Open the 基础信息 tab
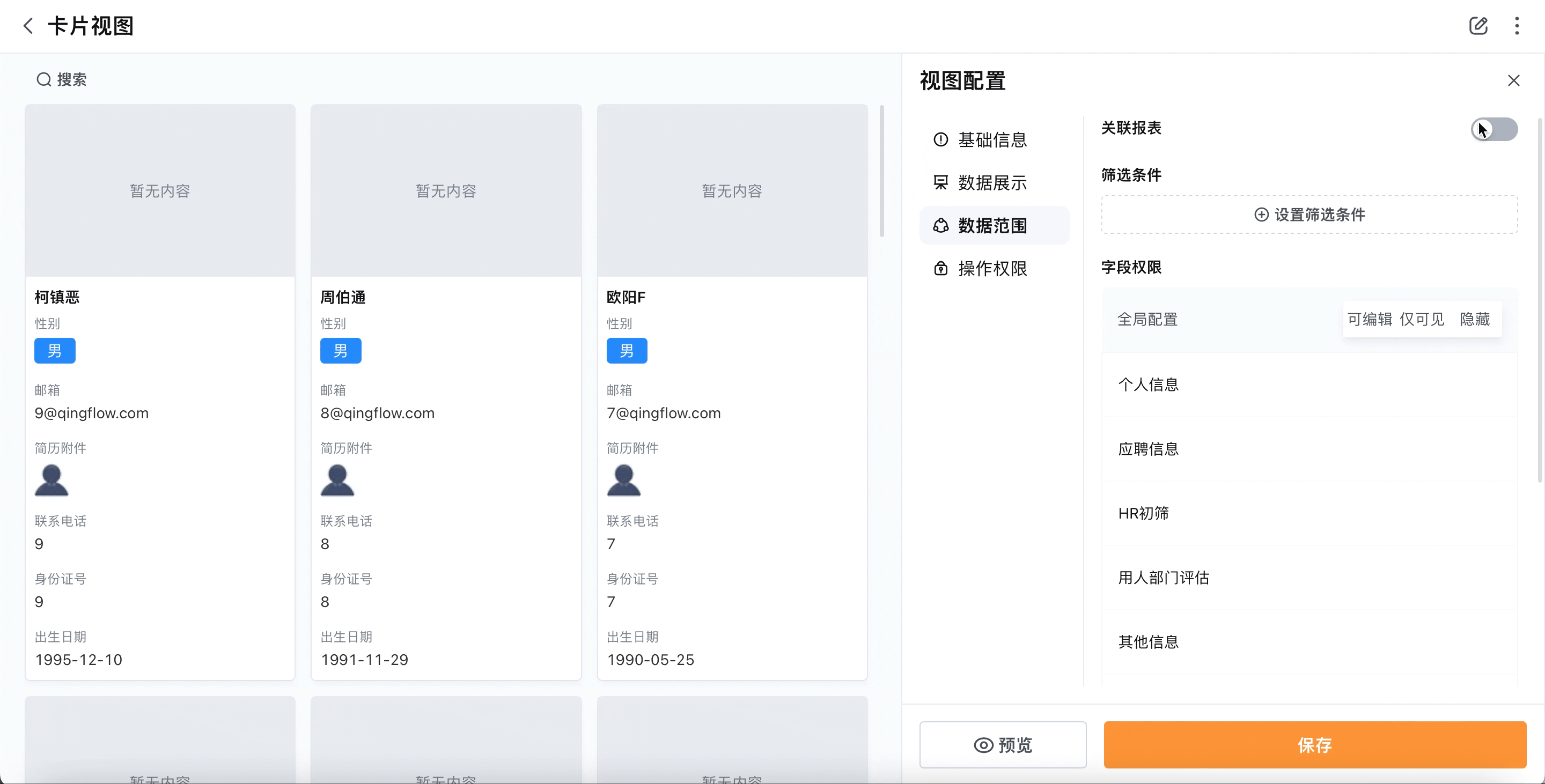This screenshot has width=1545, height=784. (994, 139)
